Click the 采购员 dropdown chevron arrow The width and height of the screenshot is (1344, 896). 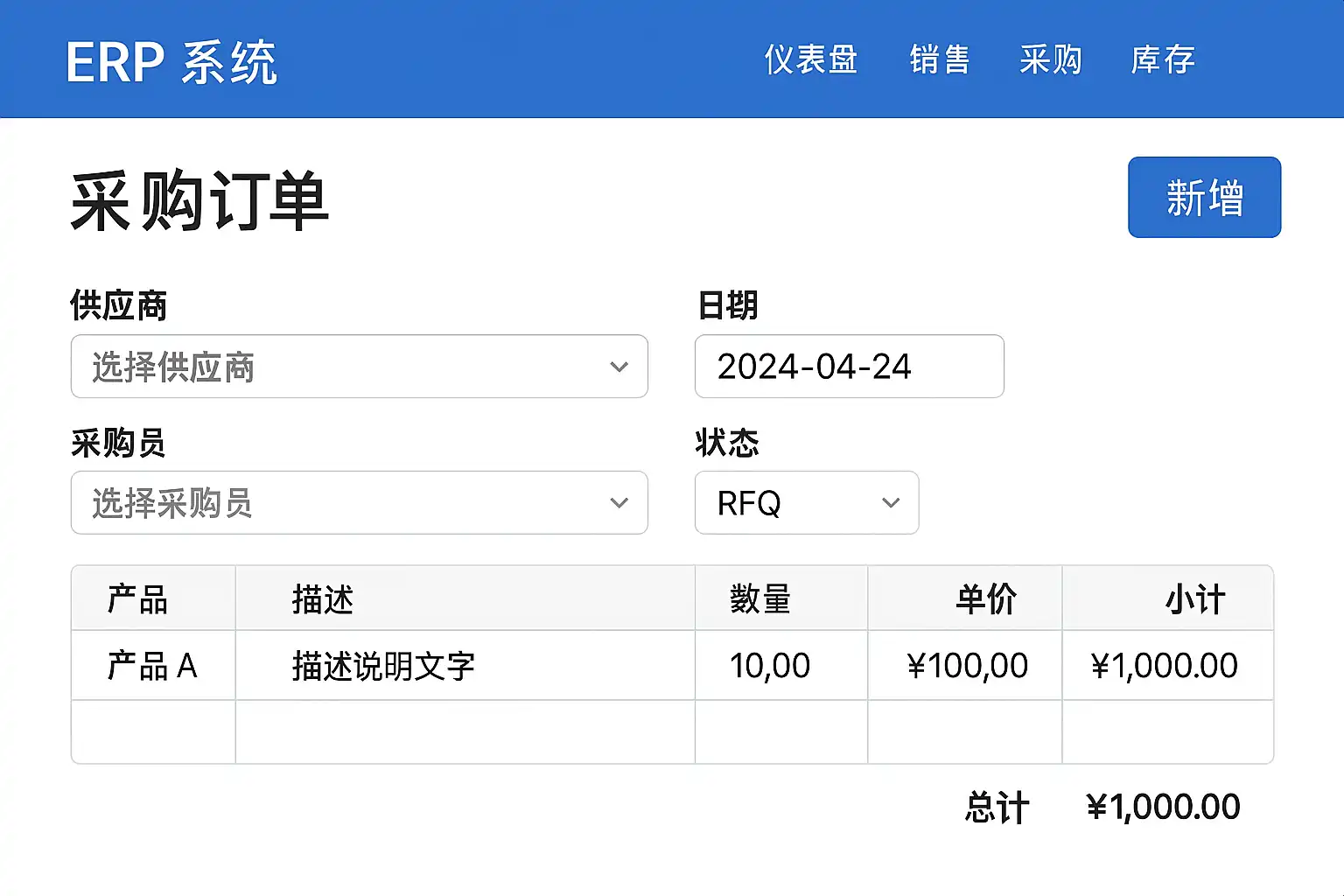pos(619,503)
